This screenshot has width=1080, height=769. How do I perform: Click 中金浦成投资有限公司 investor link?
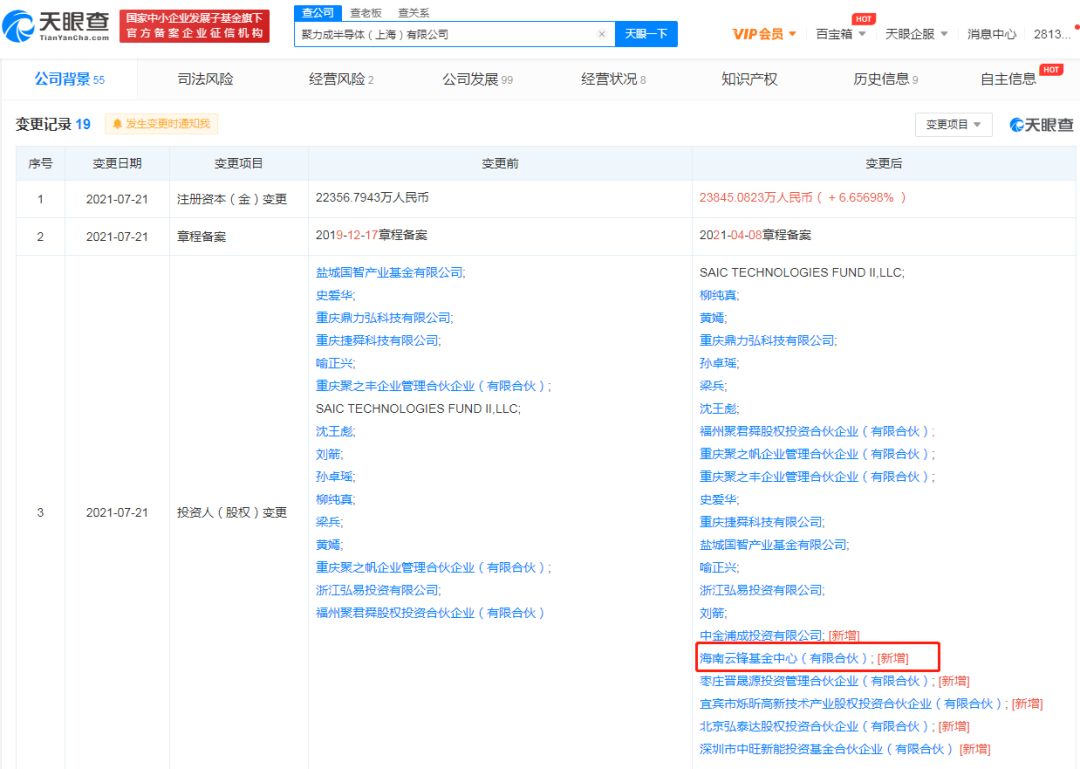pos(761,635)
